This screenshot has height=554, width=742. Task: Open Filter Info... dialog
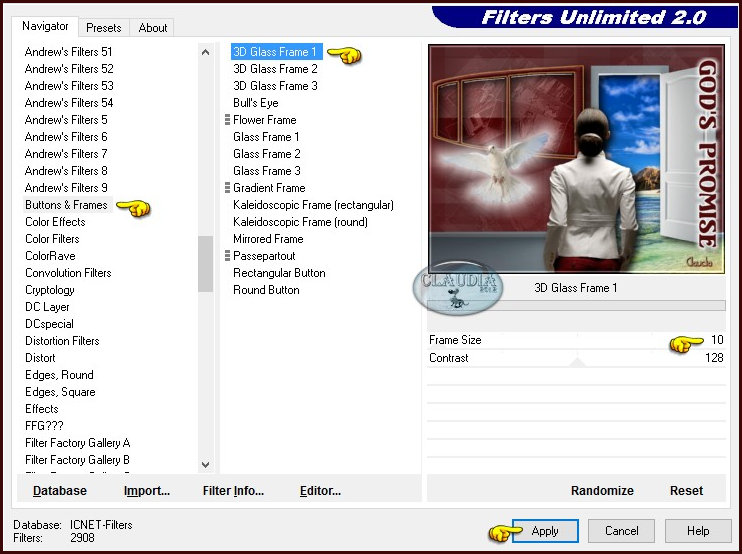(233, 491)
